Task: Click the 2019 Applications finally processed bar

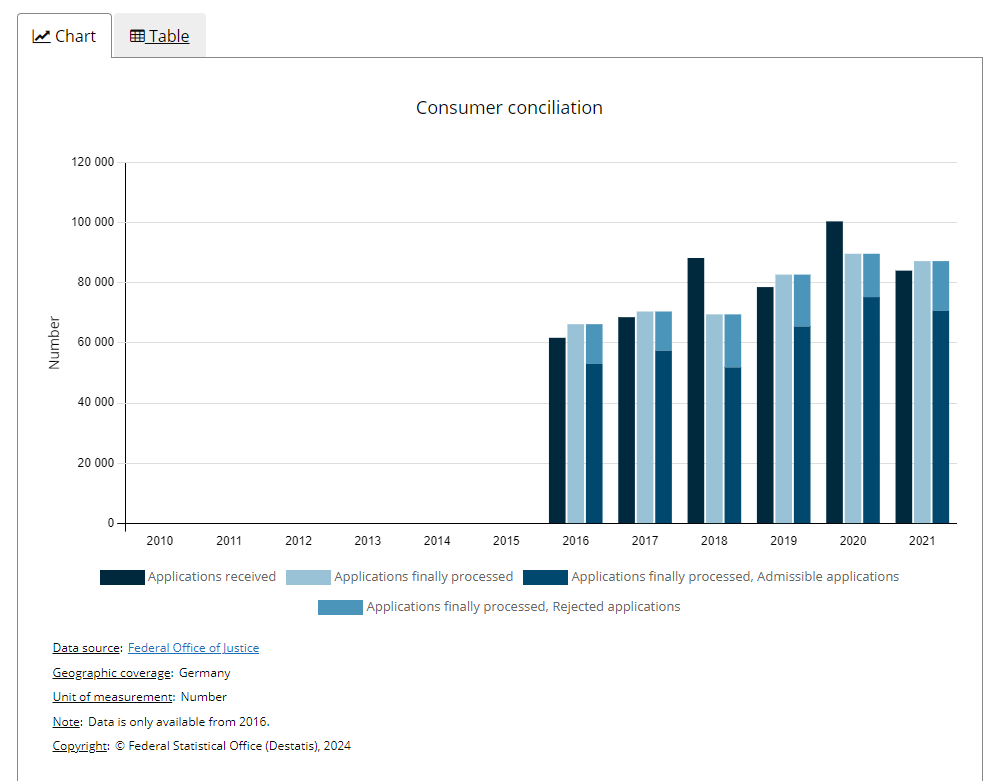Action: tap(783, 399)
